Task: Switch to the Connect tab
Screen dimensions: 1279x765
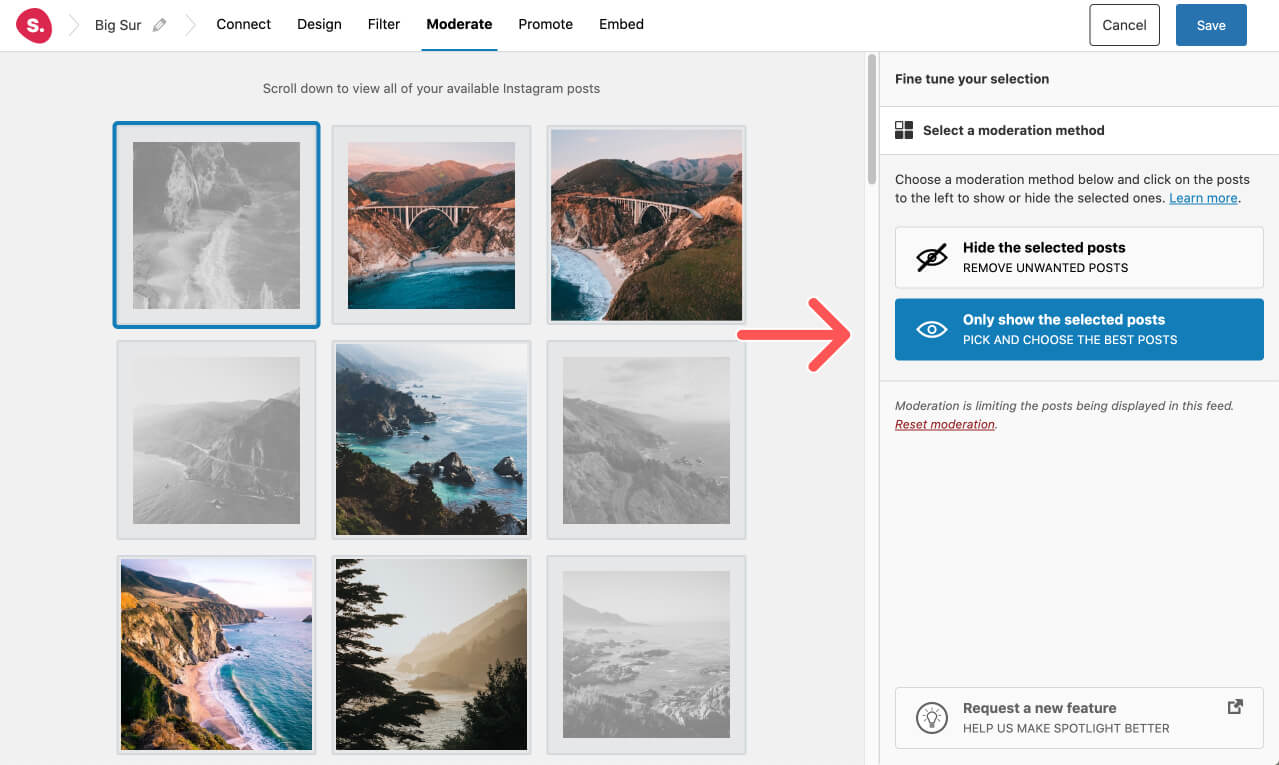Action: (243, 24)
